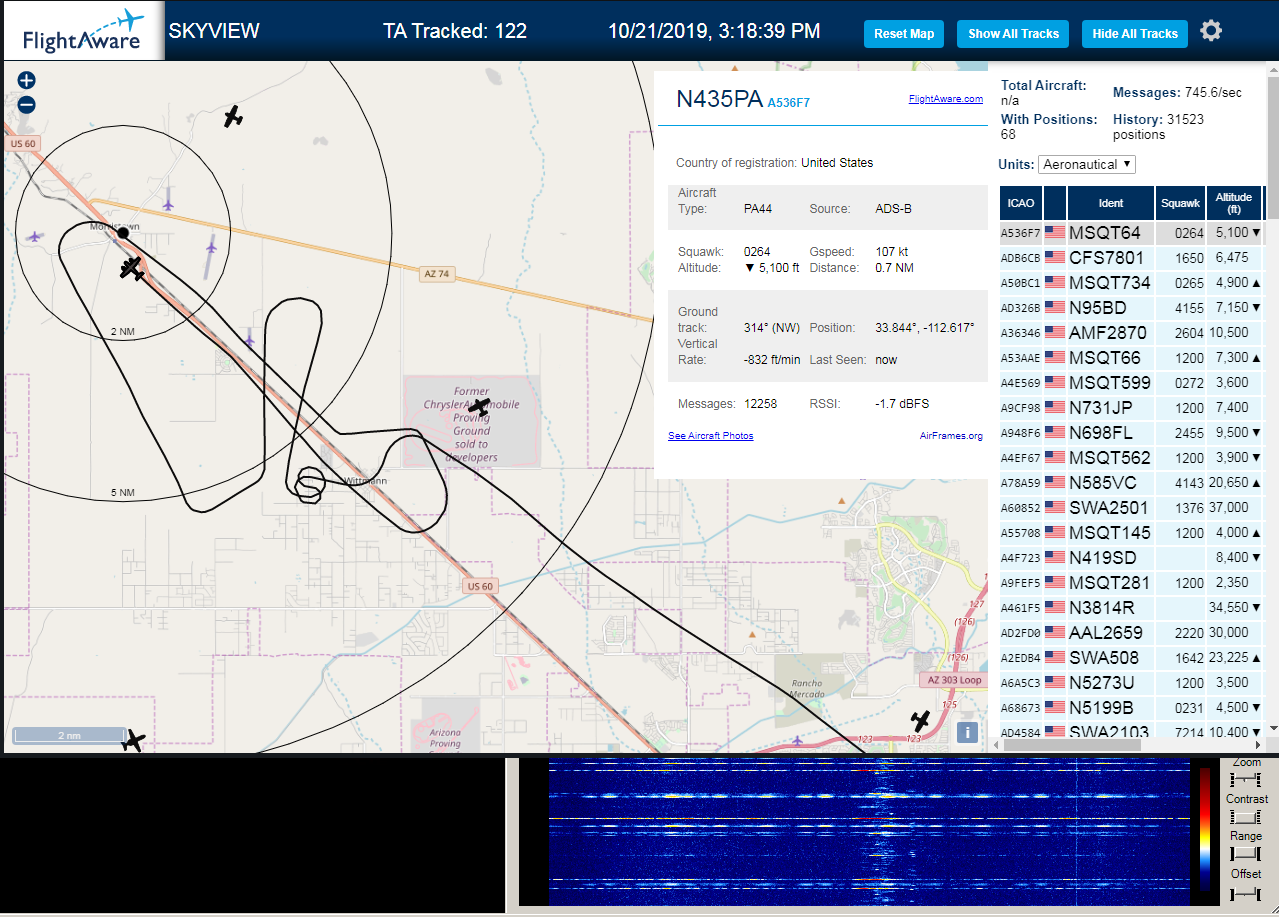
Task: Click ICAO code A60852 in the table
Action: [1020, 508]
